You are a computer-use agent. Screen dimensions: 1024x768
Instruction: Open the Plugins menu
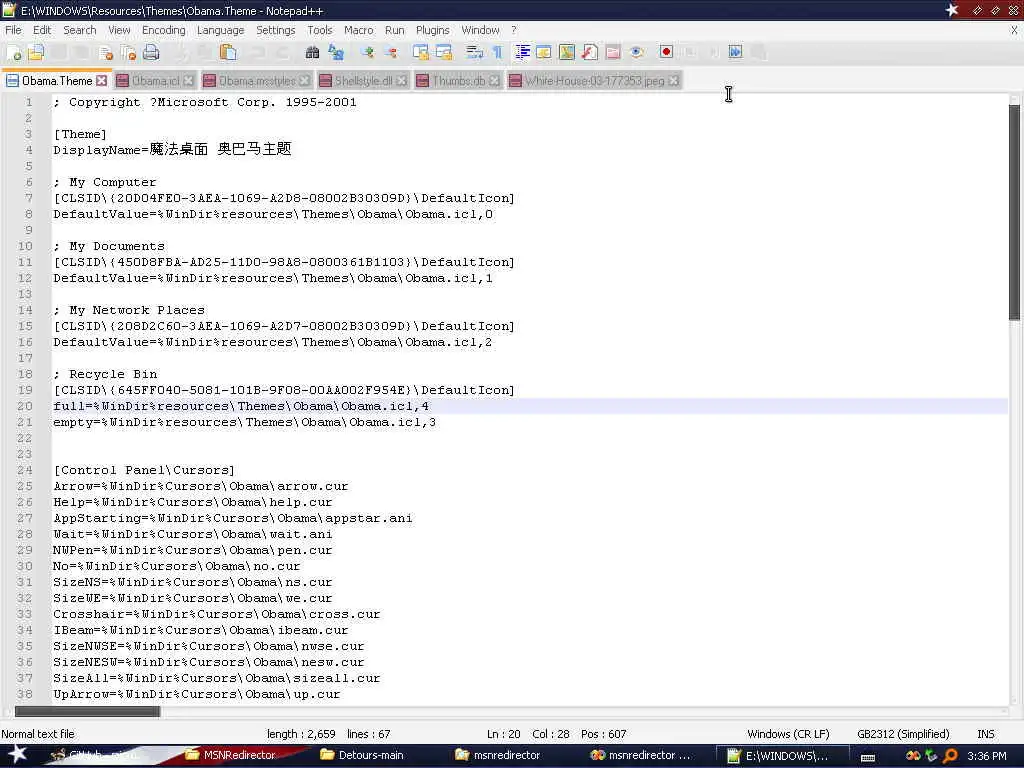click(432, 30)
